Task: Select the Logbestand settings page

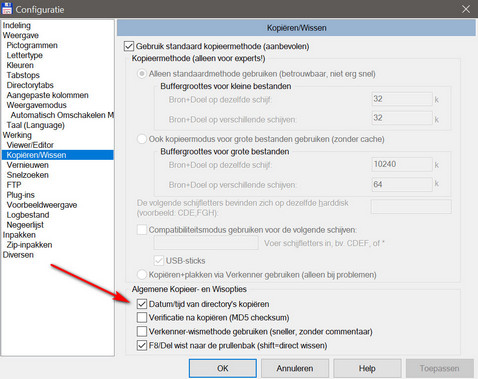Action: pyautogui.click(x=28, y=215)
